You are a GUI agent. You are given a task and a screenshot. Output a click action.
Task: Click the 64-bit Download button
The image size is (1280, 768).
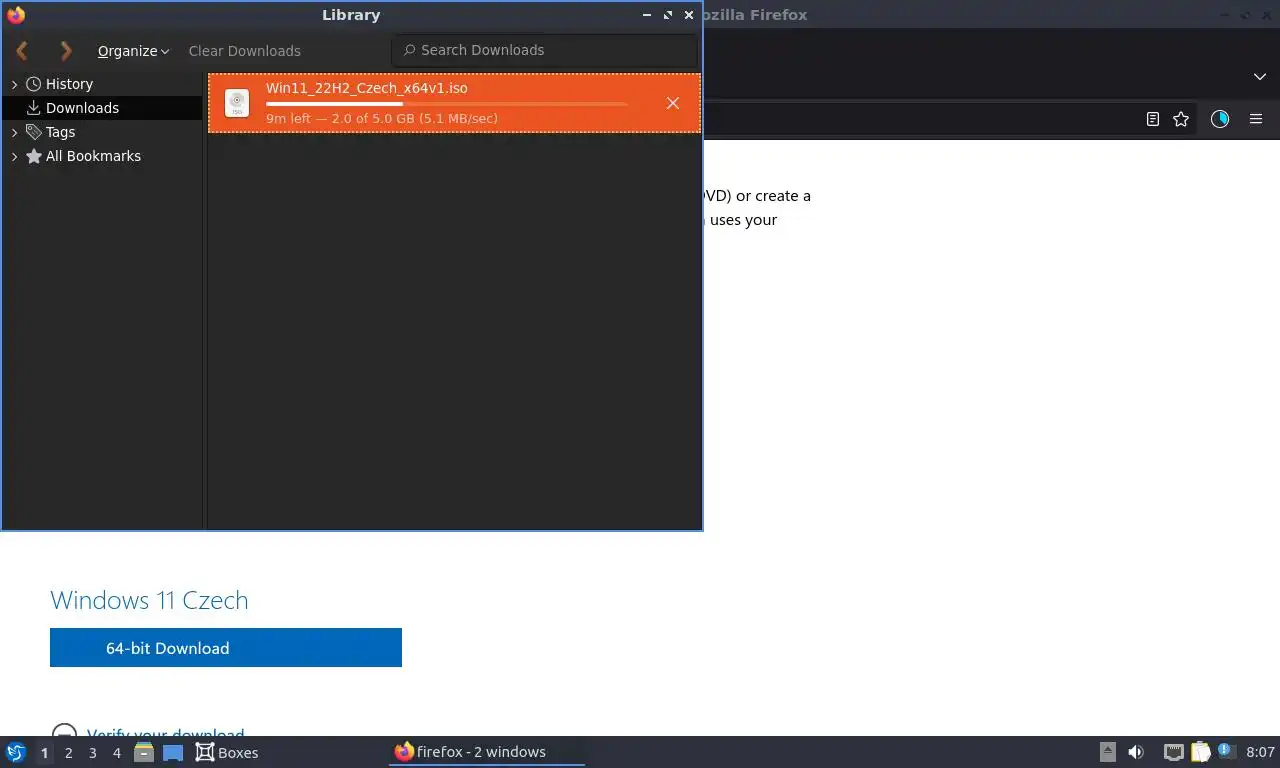pos(226,648)
